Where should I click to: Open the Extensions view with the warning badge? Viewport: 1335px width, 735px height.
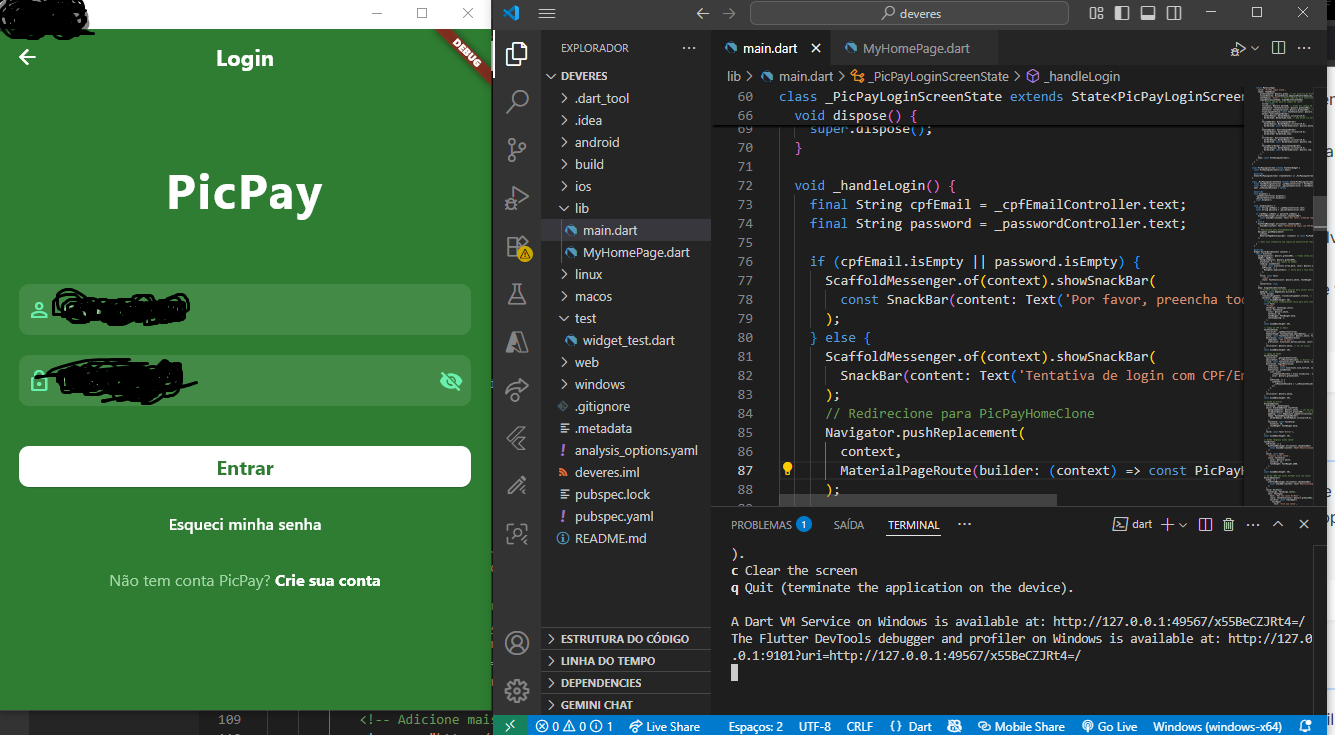pos(517,246)
